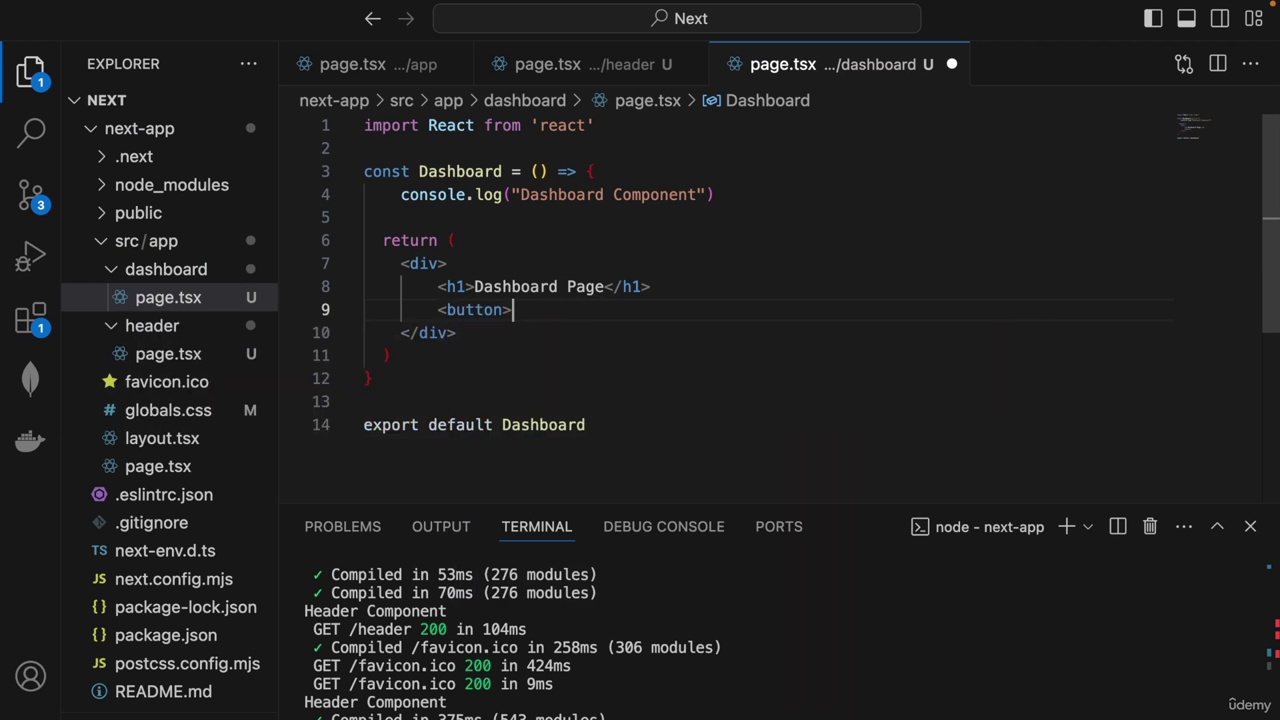1280x720 pixels.
Task: Kill terminal with the trash icon
Action: pos(1150,527)
